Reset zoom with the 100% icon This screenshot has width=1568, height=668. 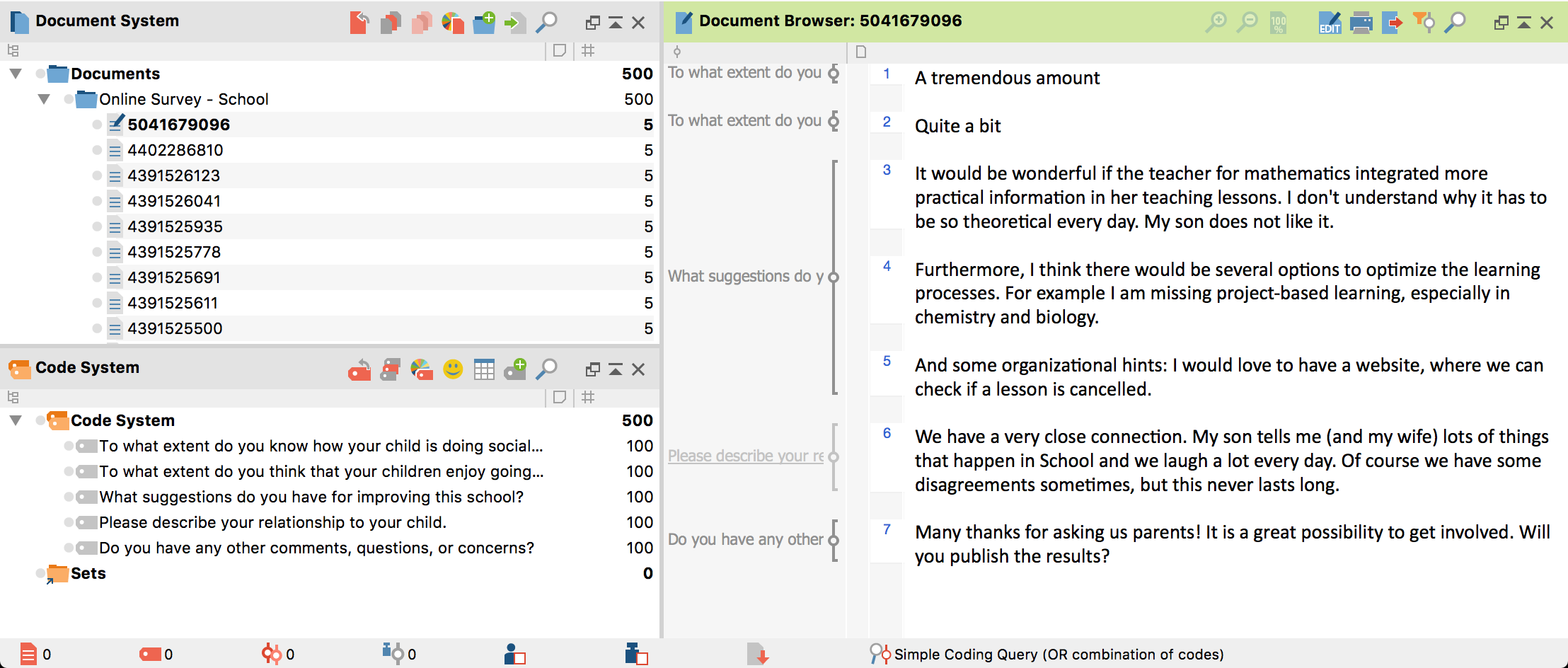tap(1278, 23)
